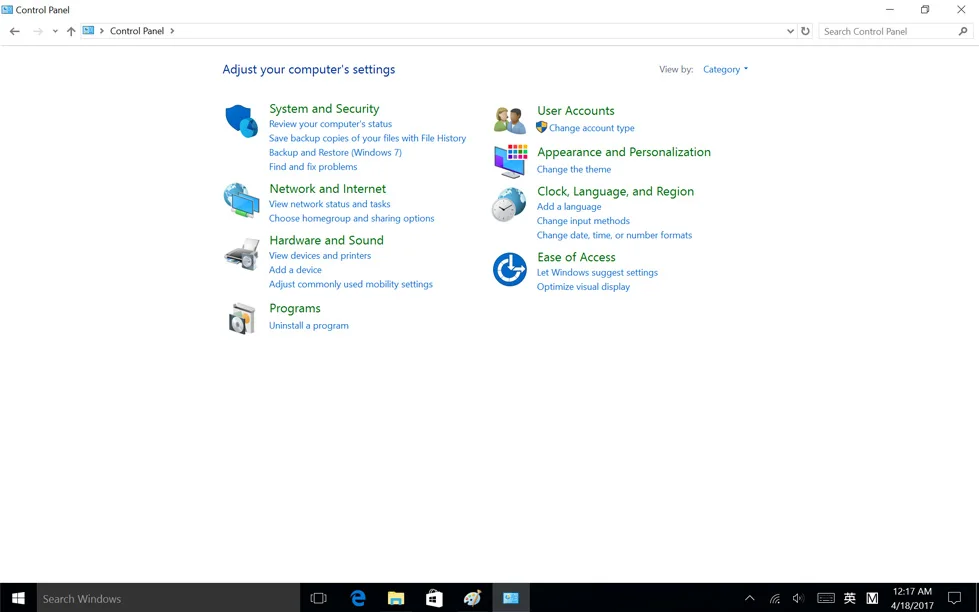Screen dimensions: 979x612
Task: Open View network status and tasks
Action: coord(330,204)
